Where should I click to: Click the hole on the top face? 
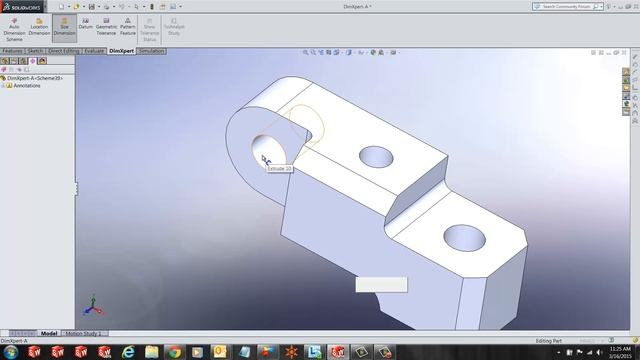click(x=376, y=157)
